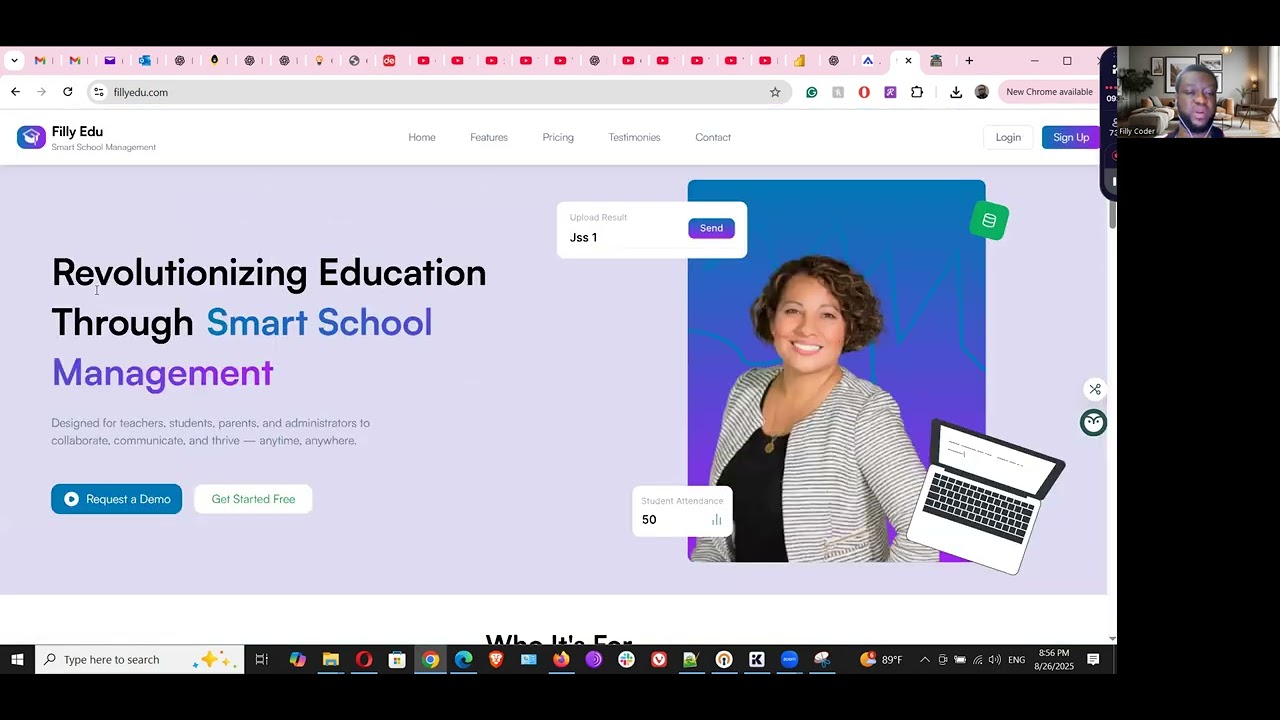Image resolution: width=1280 pixels, height=720 pixels.
Task: Open Microsoft Edge from the taskbar
Action: click(x=463, y=659)
